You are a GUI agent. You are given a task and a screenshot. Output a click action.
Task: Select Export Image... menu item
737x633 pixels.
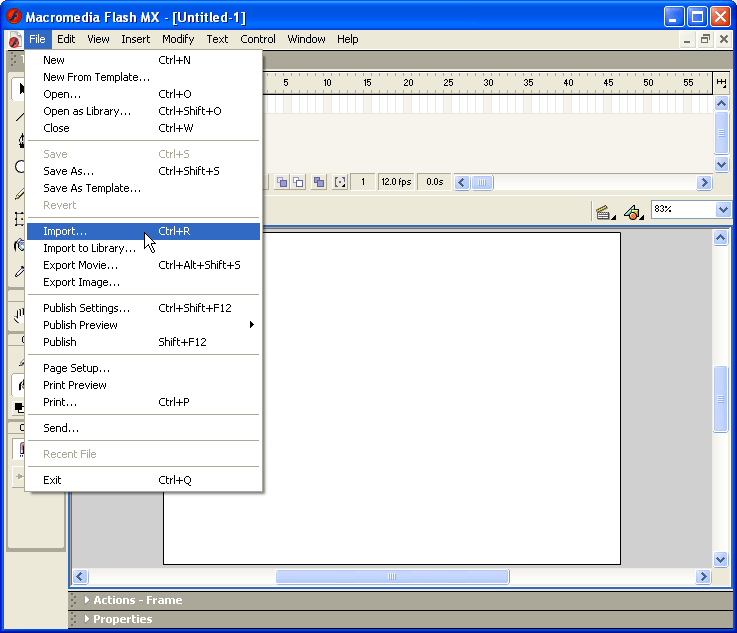[143, 282]
